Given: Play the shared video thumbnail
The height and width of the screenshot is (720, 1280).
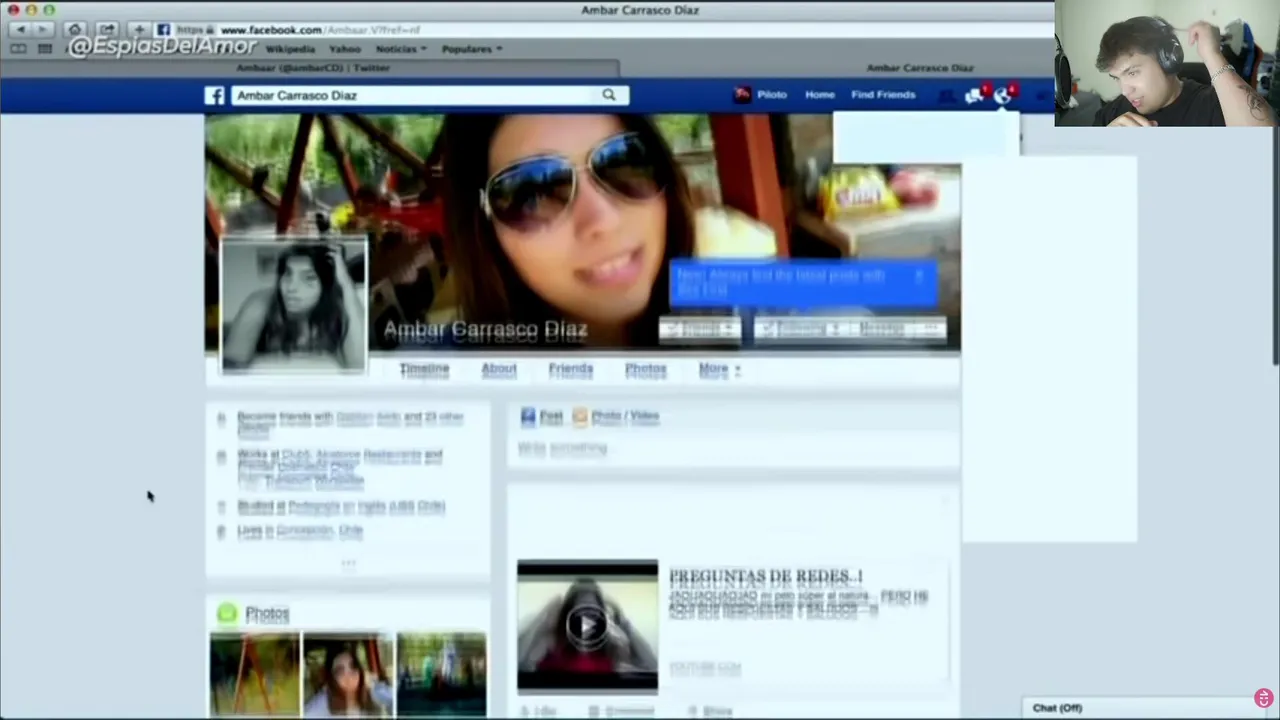Looking at the screenshot, I should [587, 626].
